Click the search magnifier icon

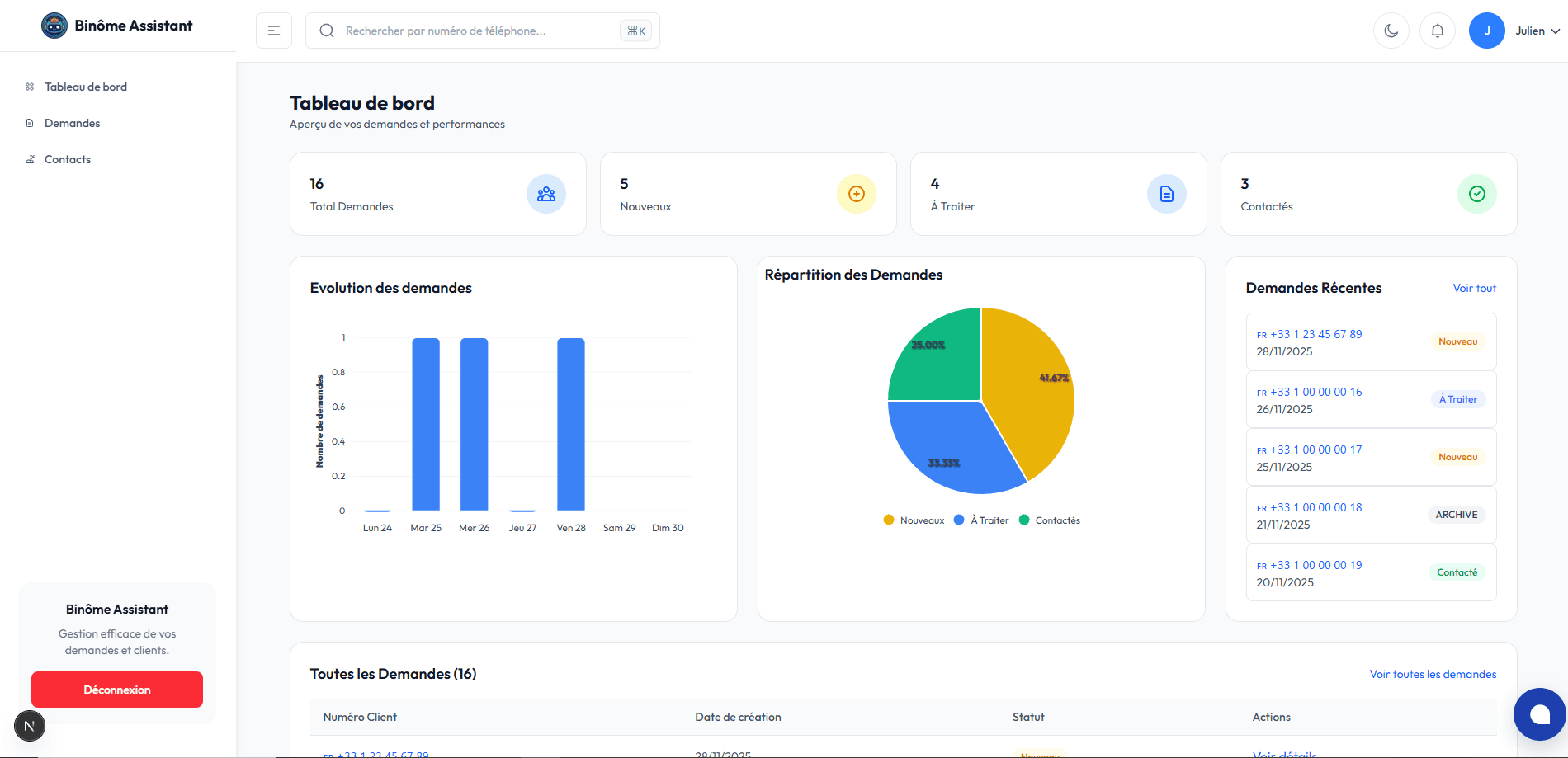coord(327,30)
